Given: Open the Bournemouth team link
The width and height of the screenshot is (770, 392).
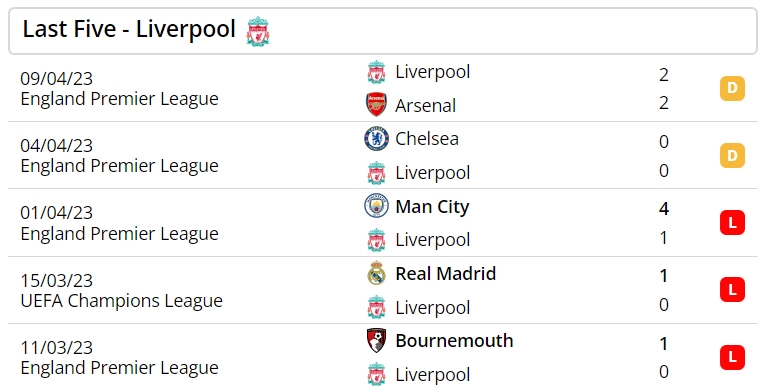Looking at the screenshot, I should click(455, 341).
